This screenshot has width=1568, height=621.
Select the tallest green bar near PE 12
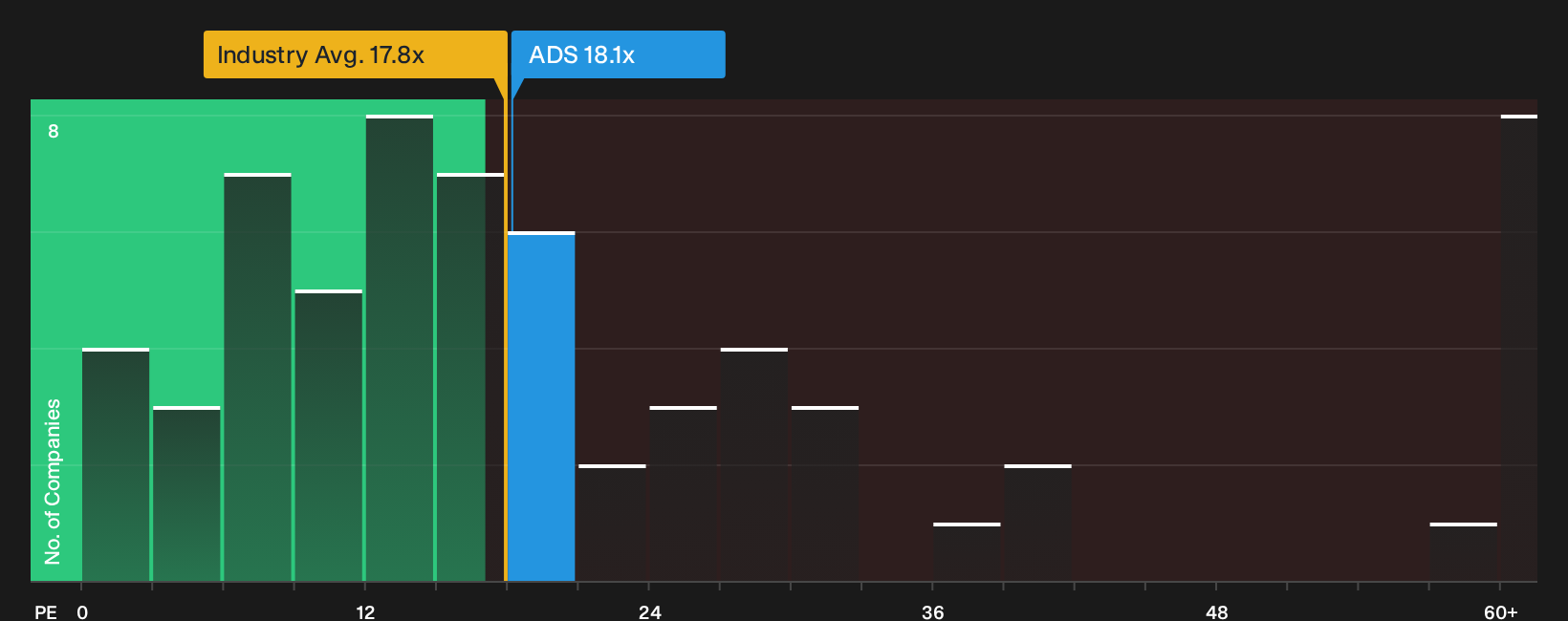(400, 348)
